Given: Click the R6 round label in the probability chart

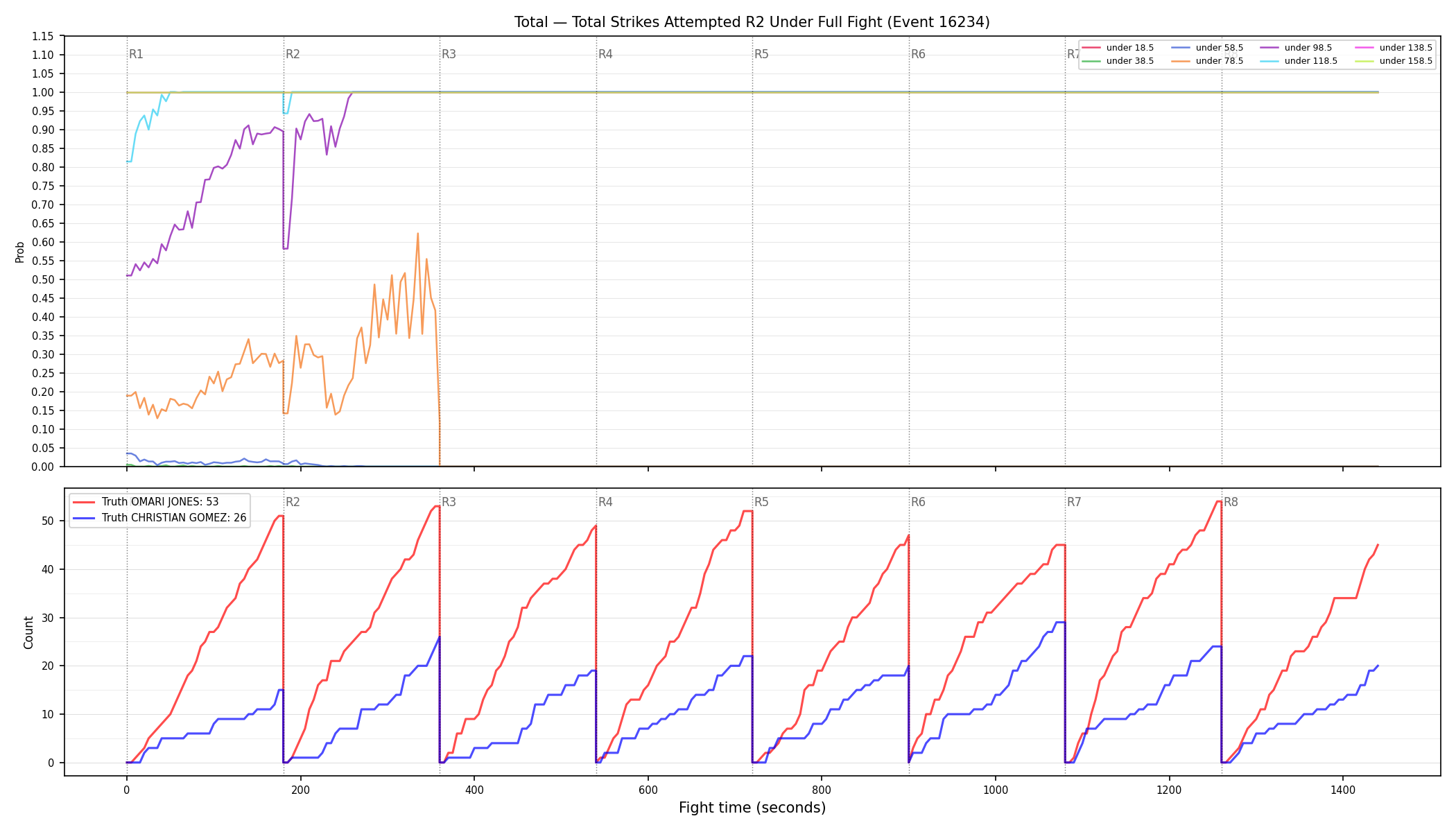Looking at the screenshot, I should pos(919,54).
